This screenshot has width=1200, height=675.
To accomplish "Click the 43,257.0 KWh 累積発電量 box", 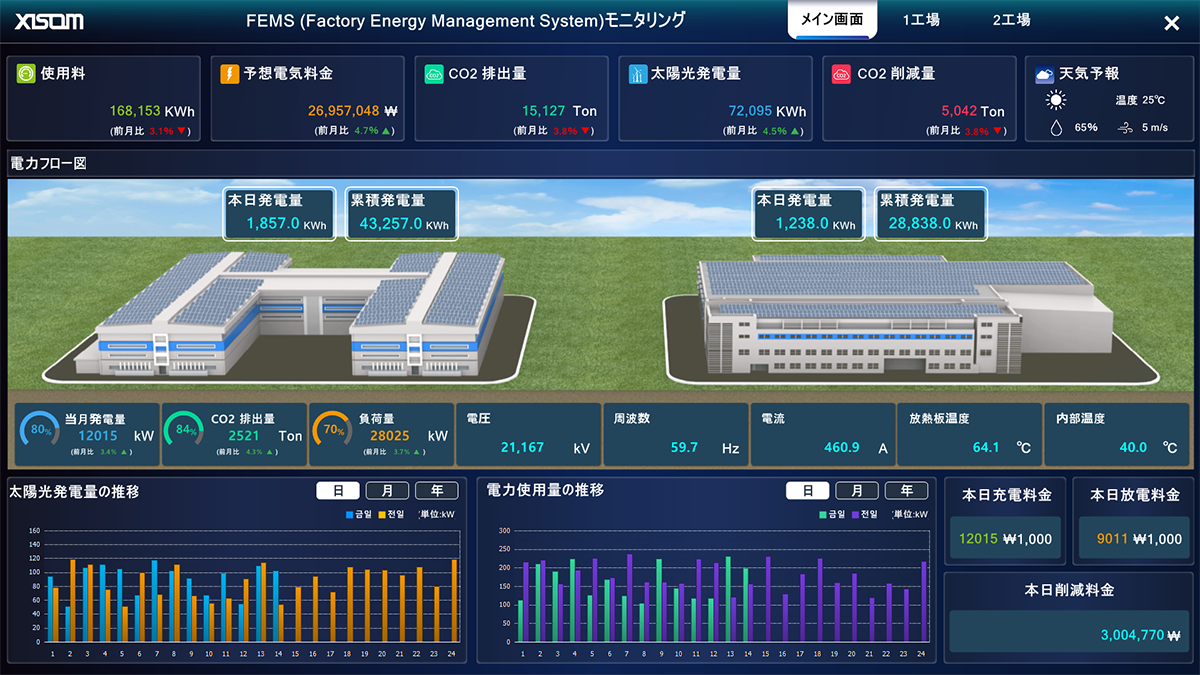I will pos(401,213).
